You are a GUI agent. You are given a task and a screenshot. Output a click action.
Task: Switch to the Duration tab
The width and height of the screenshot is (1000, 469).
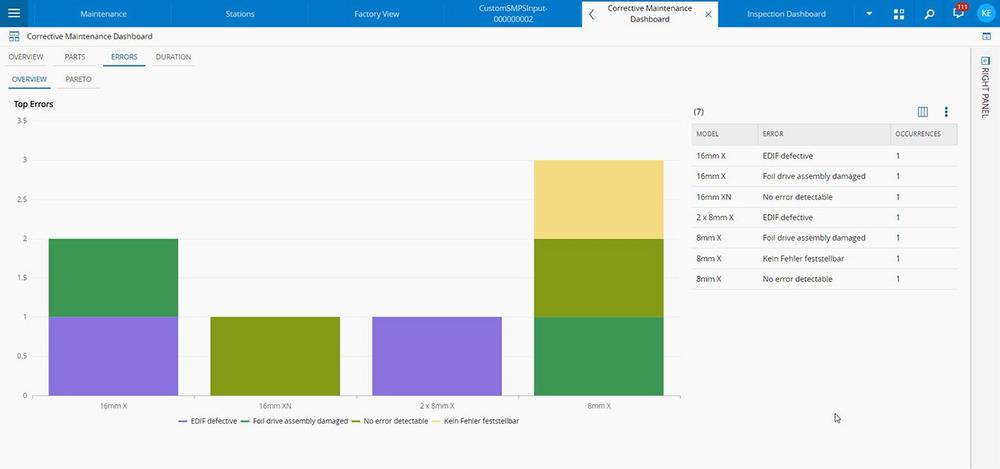(x=173, y=57)
